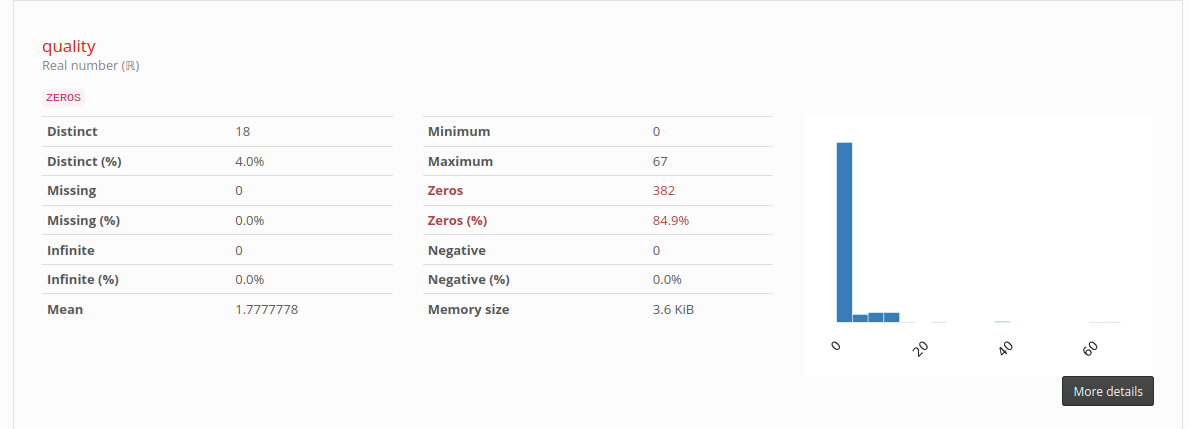Image resolution: width=1189 pixels, height=429 pixels.
Task: Select the Mean value 1.7777778
Action: 266,309
